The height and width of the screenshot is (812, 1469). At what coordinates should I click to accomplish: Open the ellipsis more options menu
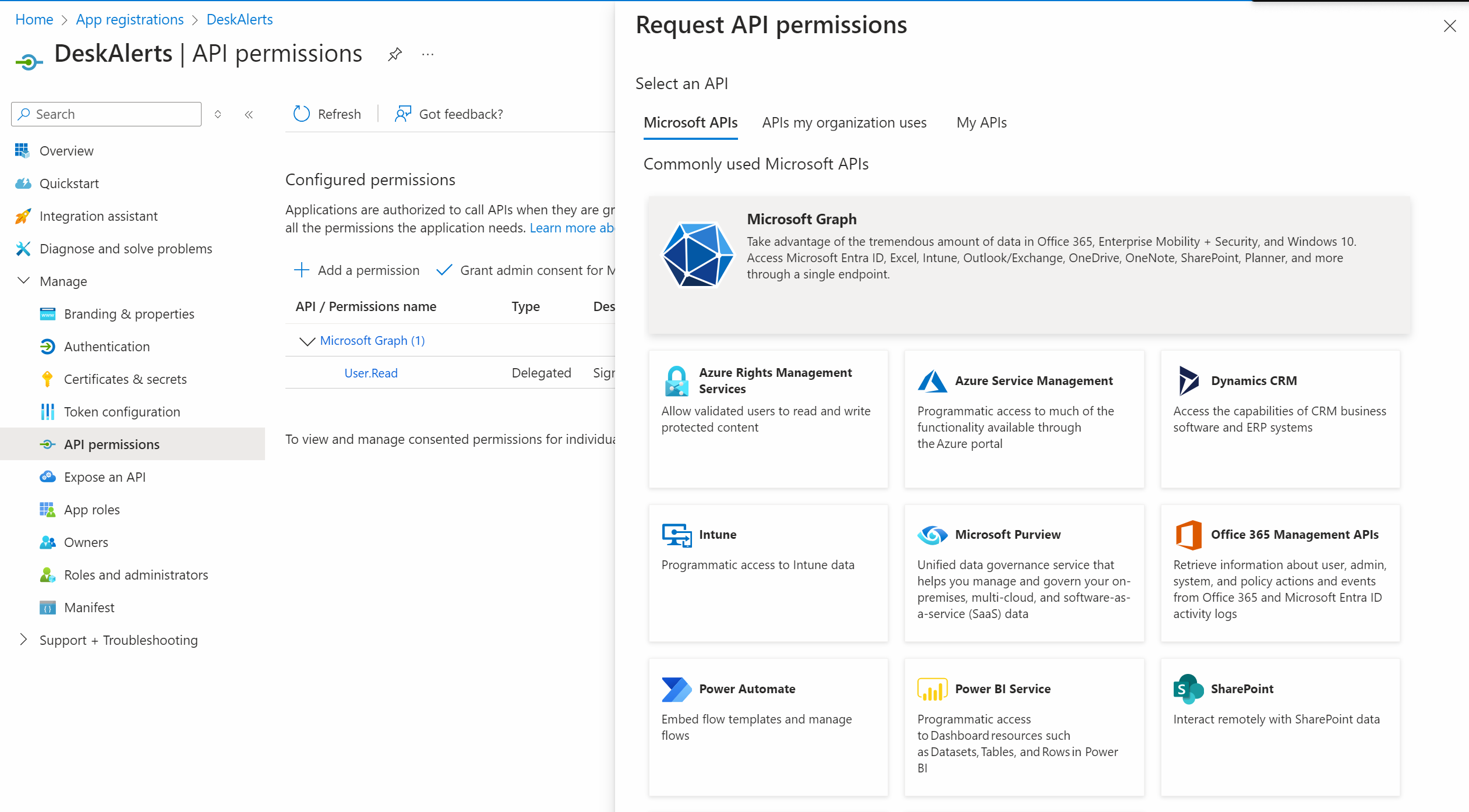point(428,54)
